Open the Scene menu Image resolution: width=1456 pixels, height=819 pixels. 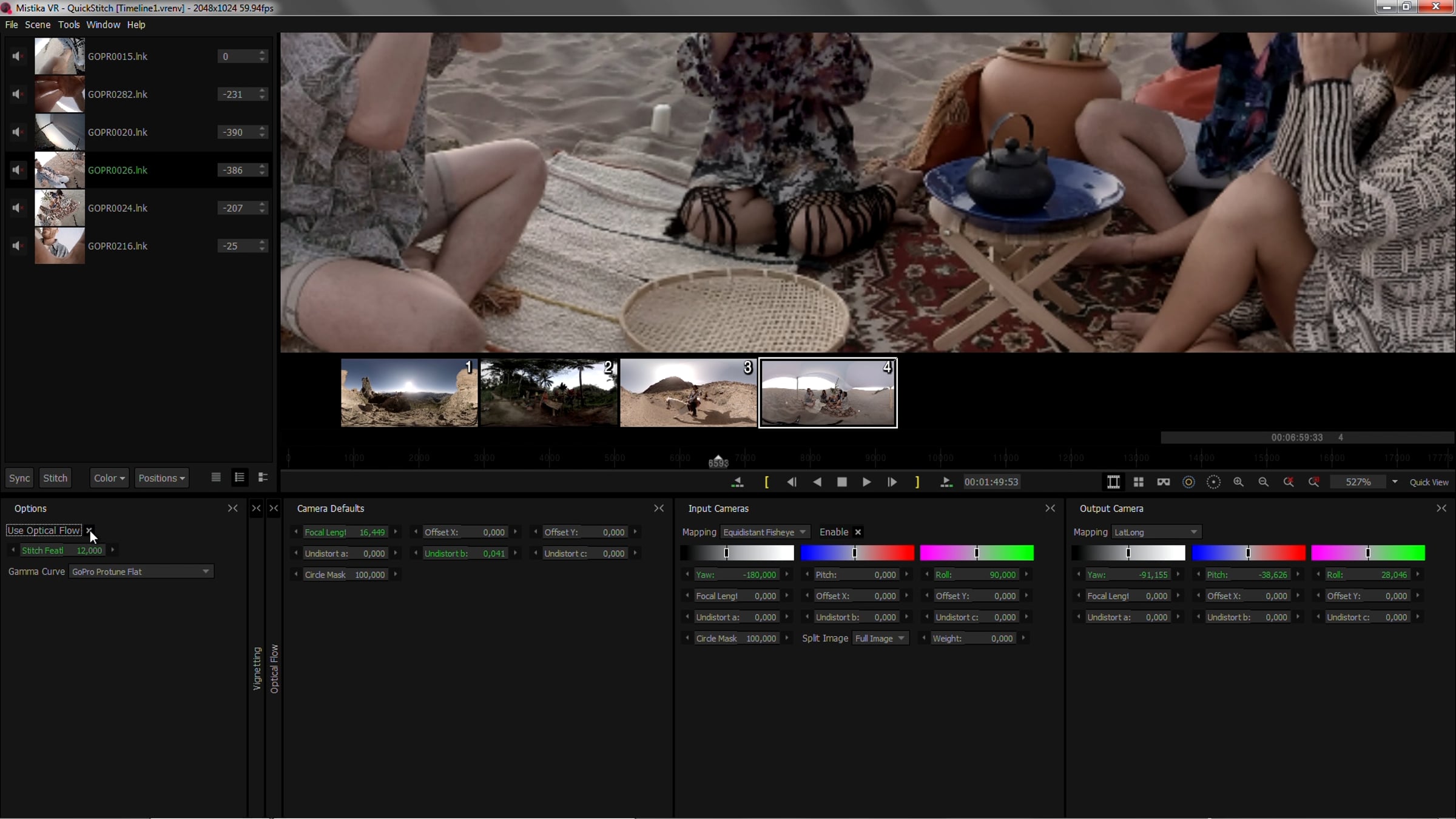[37, 25]
